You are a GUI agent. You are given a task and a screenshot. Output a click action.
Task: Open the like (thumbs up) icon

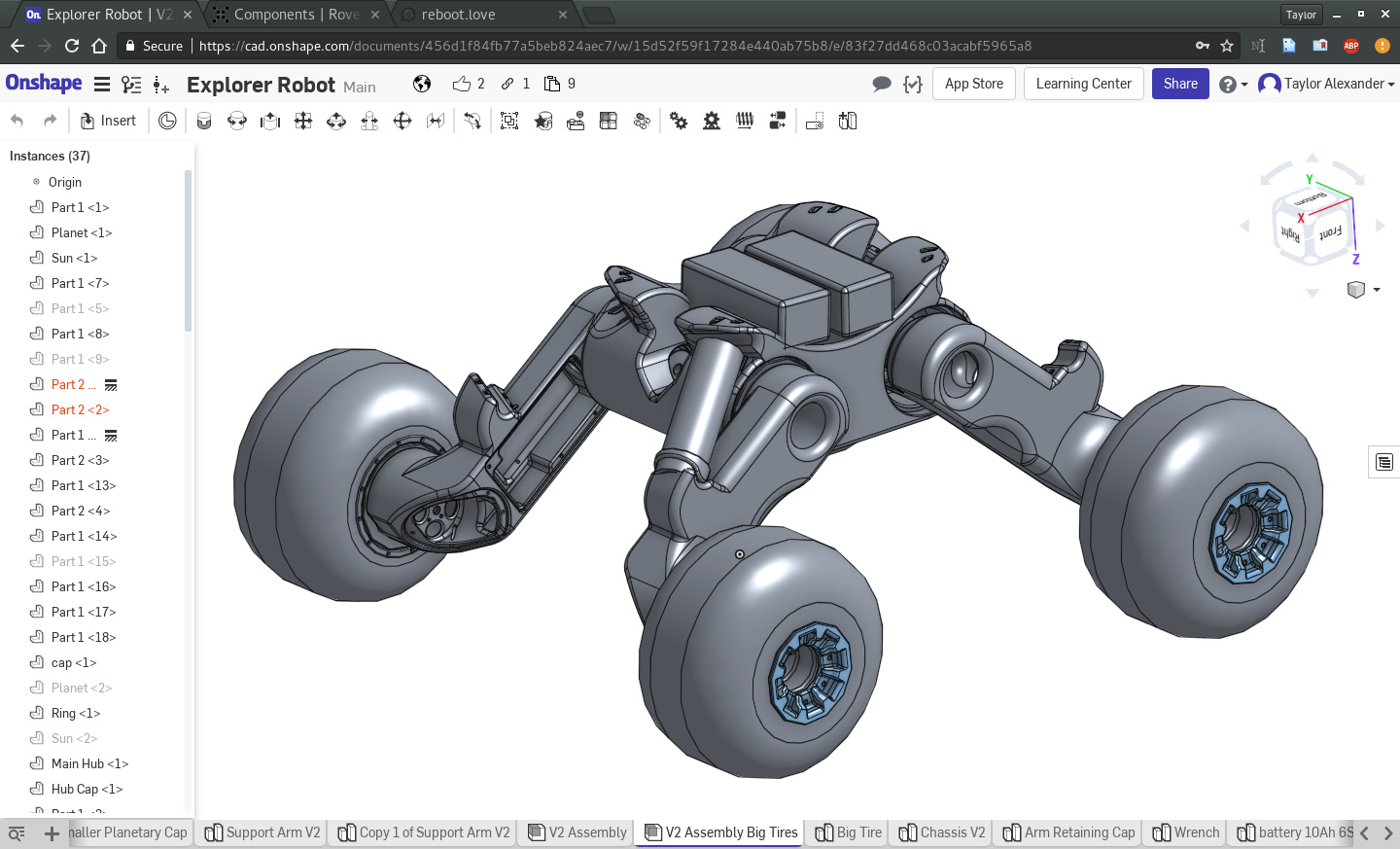(462, 84)
